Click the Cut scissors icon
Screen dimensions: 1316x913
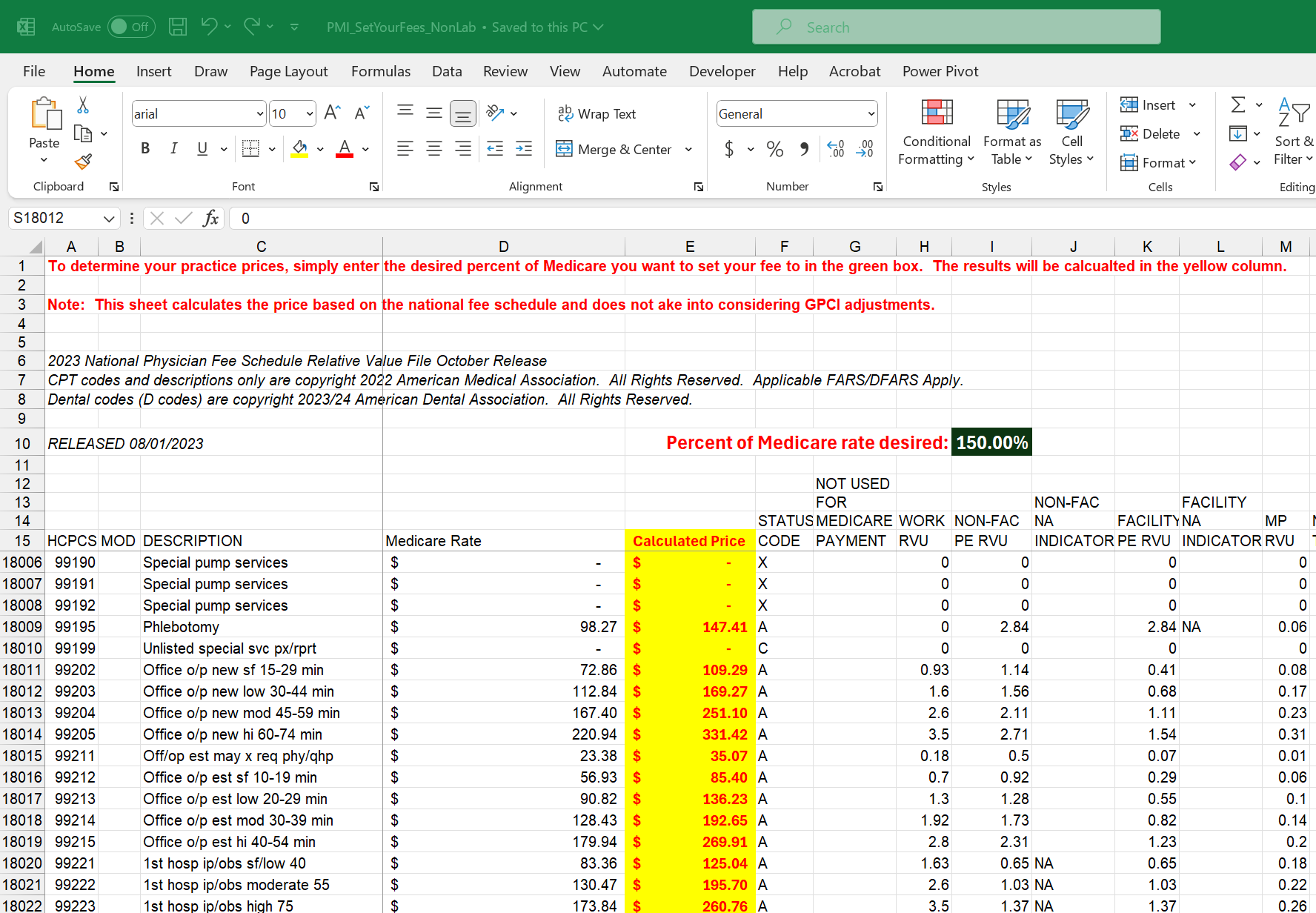tap(83, 106)
